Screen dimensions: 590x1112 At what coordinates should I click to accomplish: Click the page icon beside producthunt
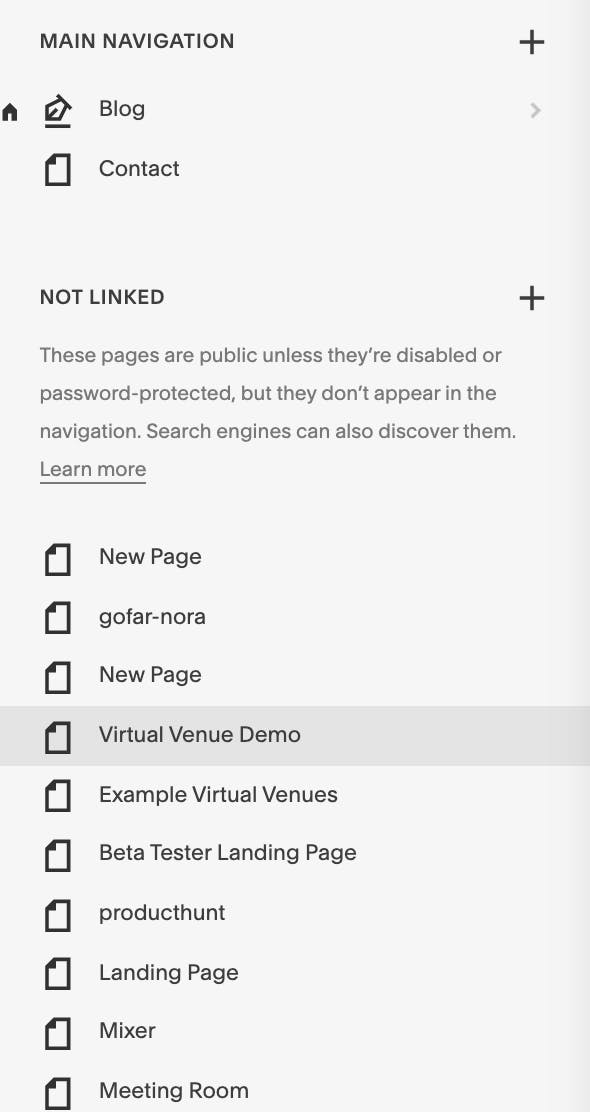57,914
